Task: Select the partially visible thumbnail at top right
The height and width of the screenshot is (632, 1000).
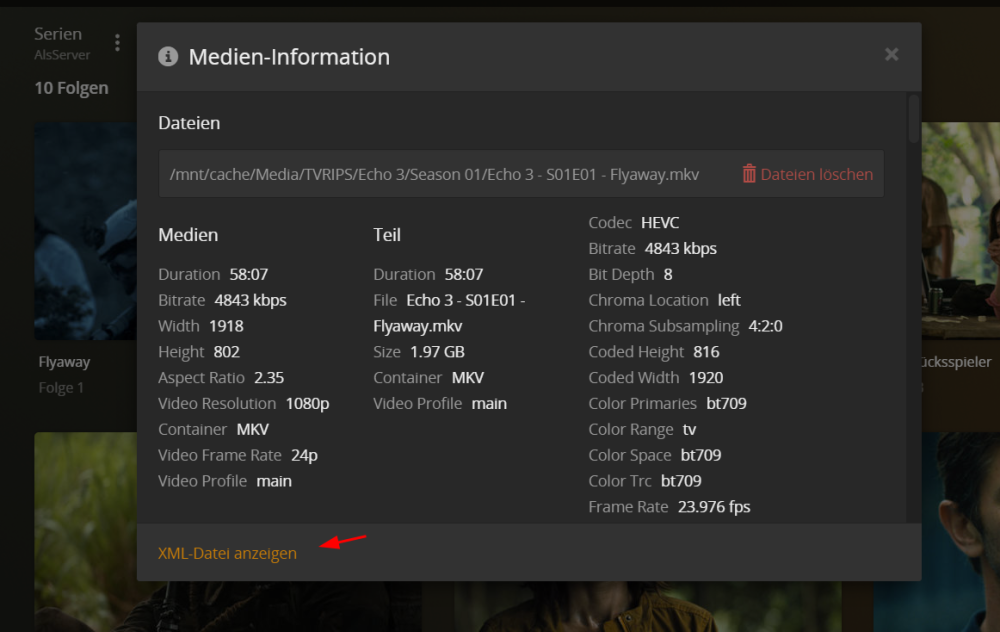Action: [960, 231]
